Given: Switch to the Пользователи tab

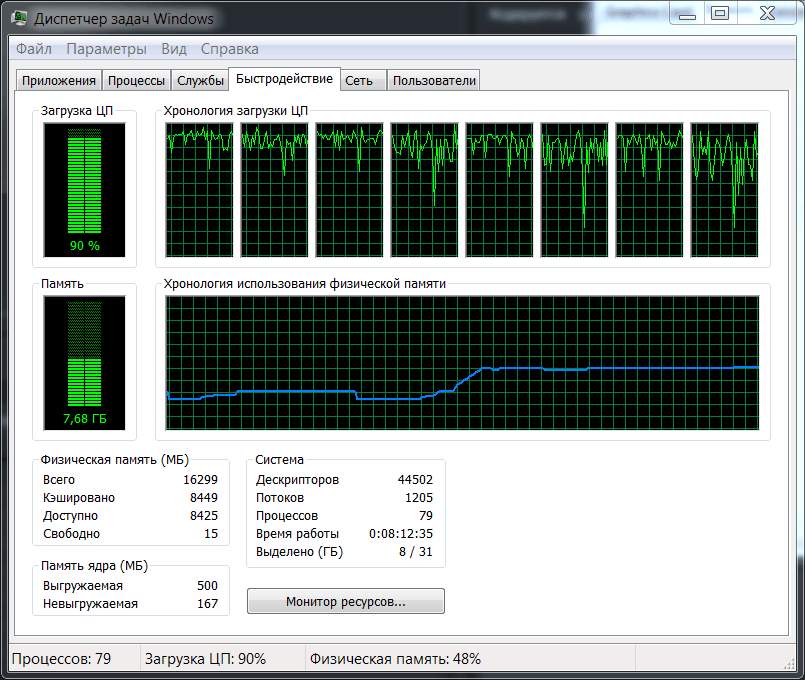Looking at the screenshot, I should point(434,81).
